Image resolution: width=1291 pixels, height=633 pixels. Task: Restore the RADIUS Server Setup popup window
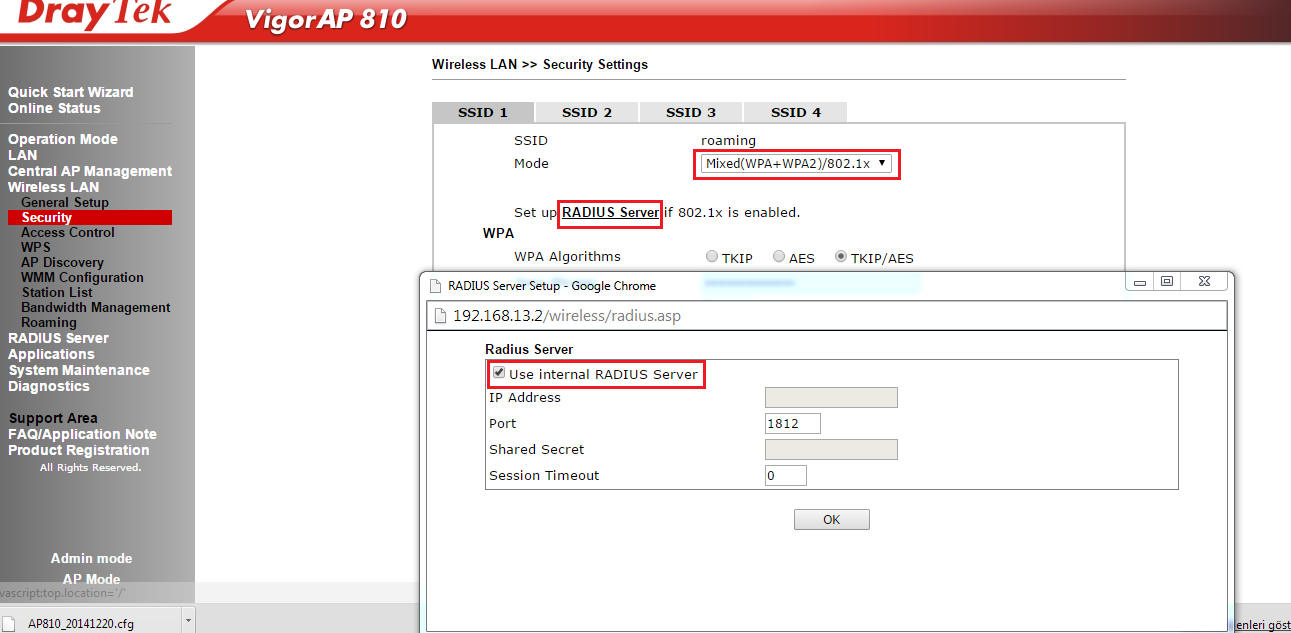tap(1166, 283)
